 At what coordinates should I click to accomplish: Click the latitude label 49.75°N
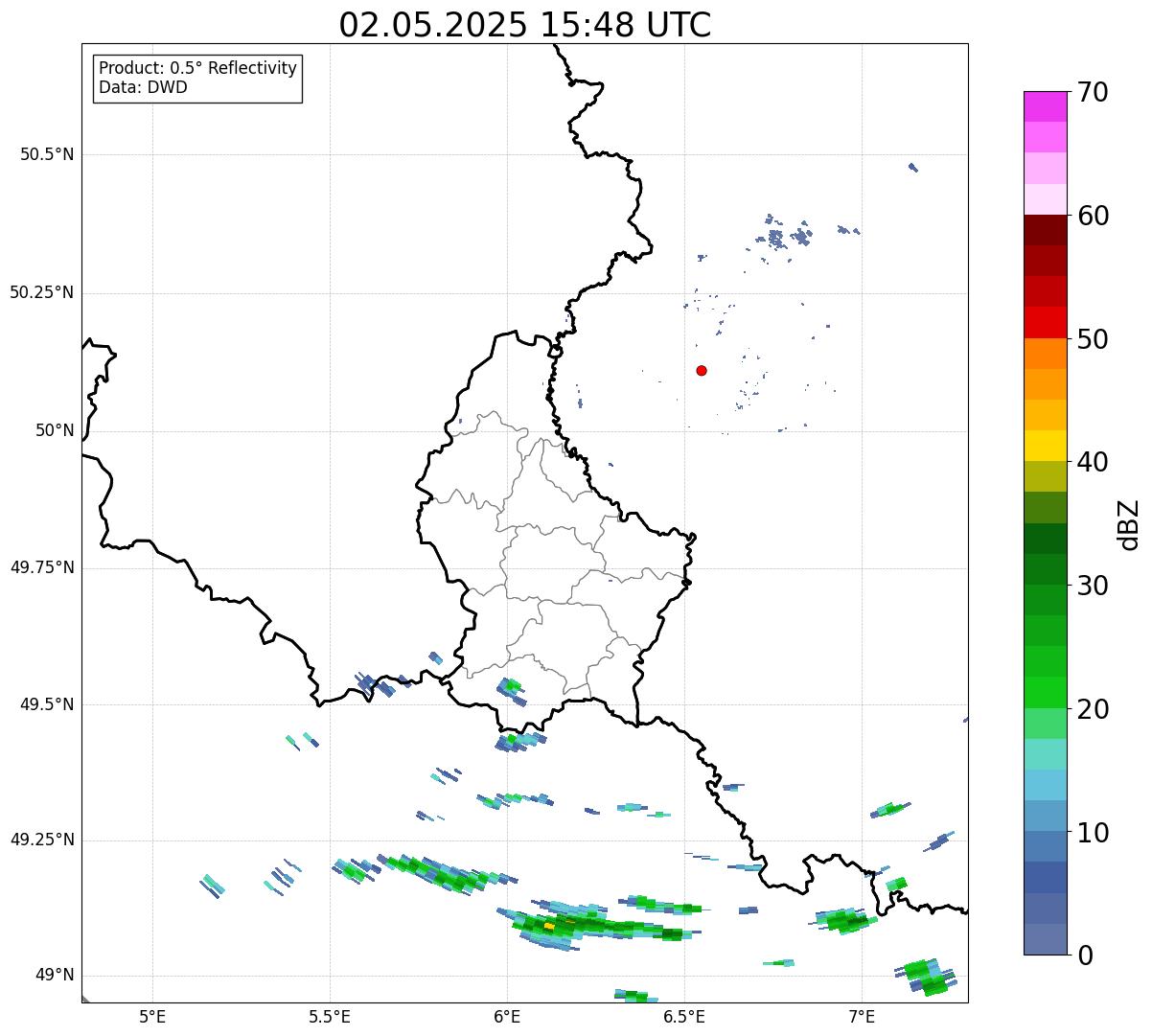(41, 567)
